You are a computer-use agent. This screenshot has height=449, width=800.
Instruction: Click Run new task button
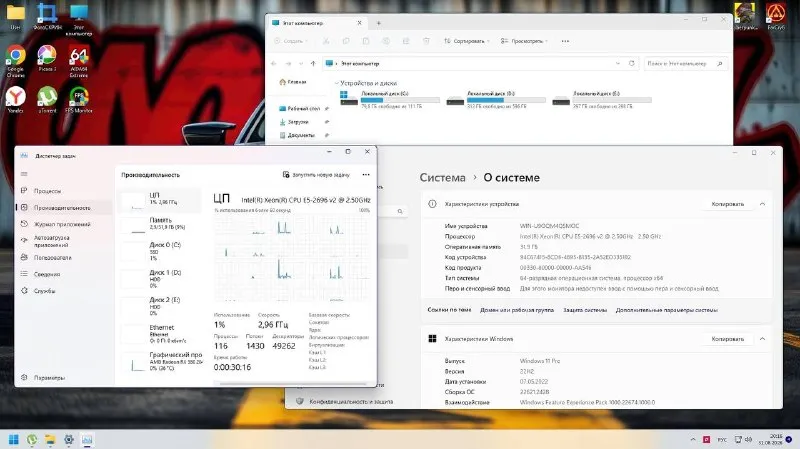point(316,174)
